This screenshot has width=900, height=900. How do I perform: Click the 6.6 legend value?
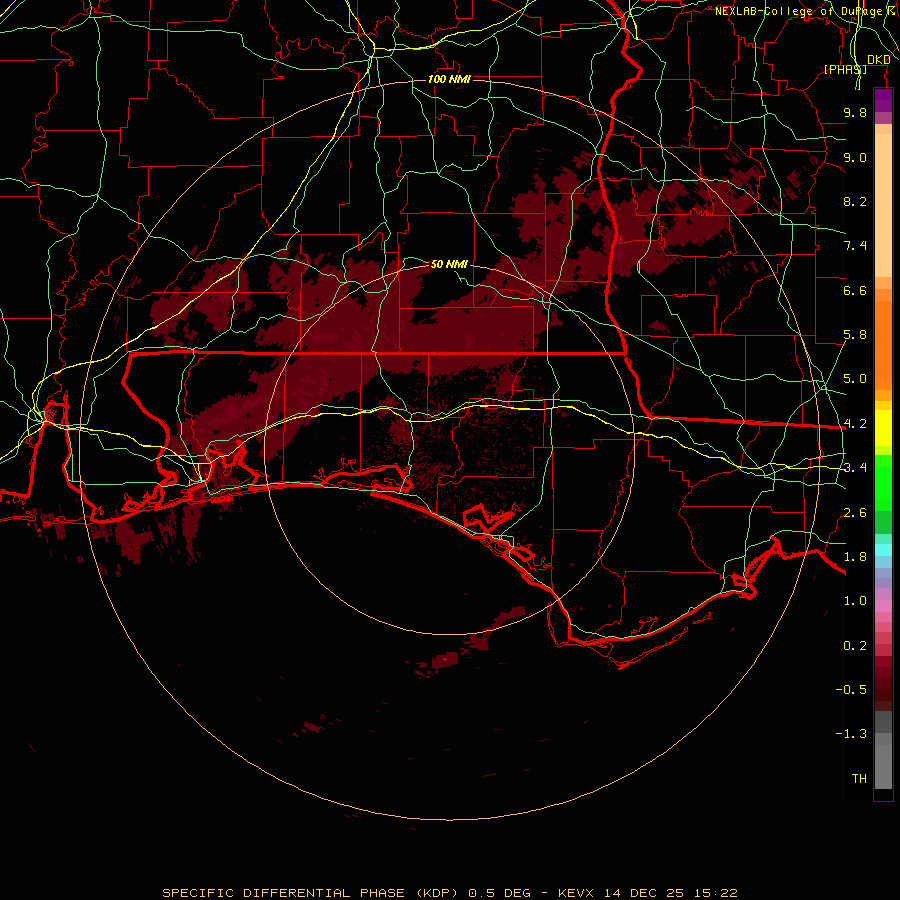855,290
